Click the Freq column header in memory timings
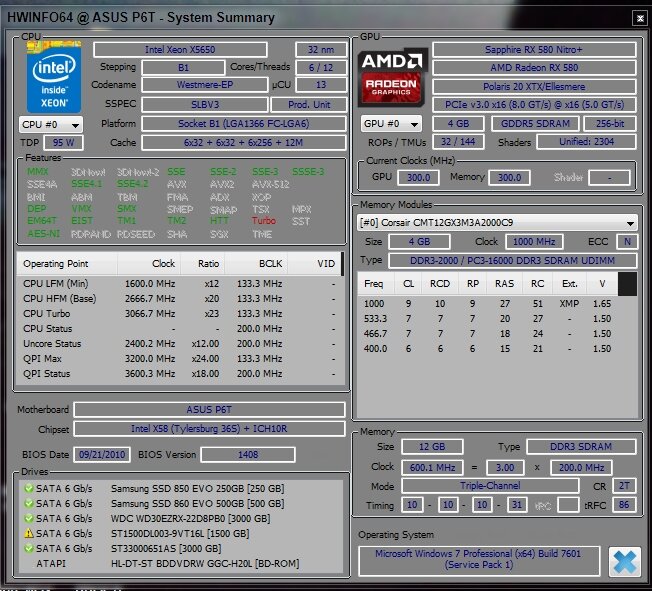652x591 pixels. point(376,284)
